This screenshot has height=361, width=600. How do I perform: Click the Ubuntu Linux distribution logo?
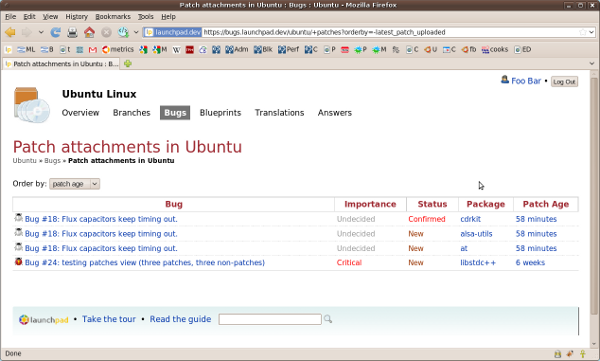[31, 105]
